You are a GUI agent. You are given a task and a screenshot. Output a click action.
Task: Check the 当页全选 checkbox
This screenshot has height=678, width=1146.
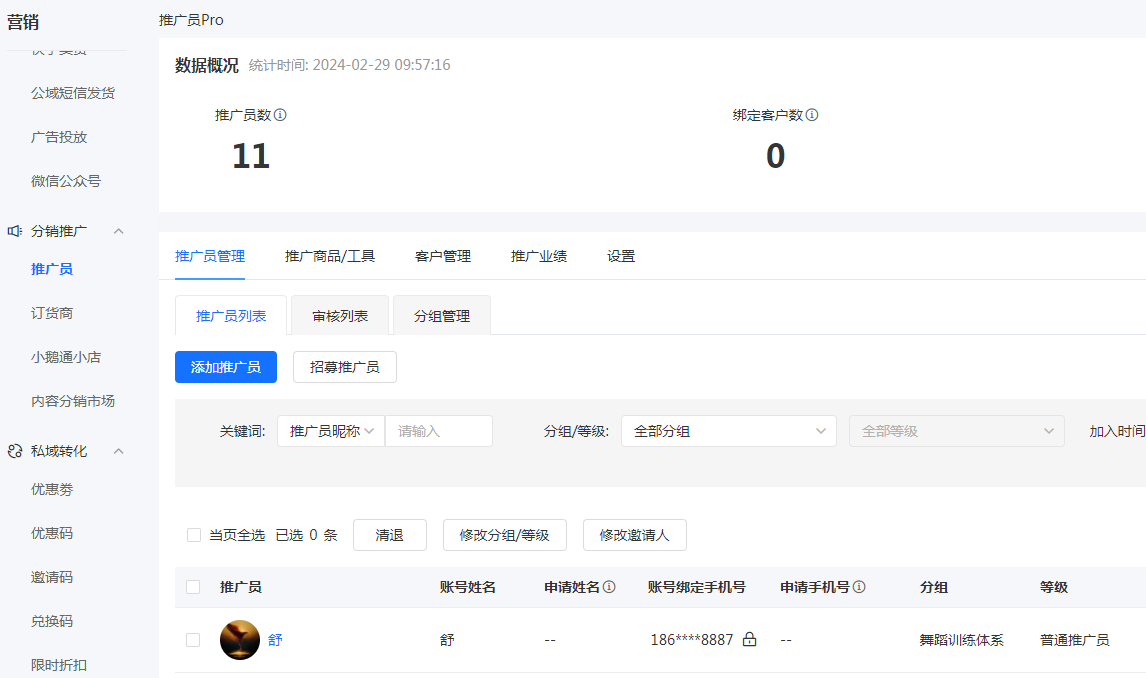[194, 535]
